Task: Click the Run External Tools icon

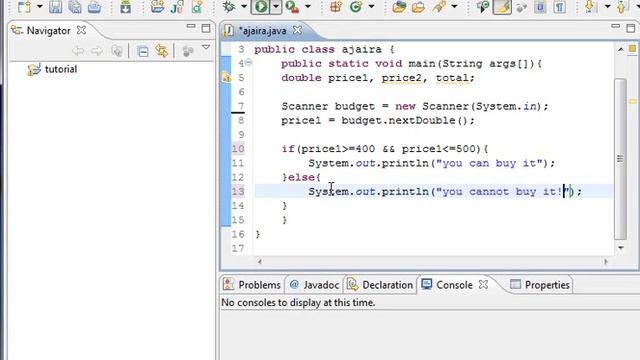Action: click(292, 7)
